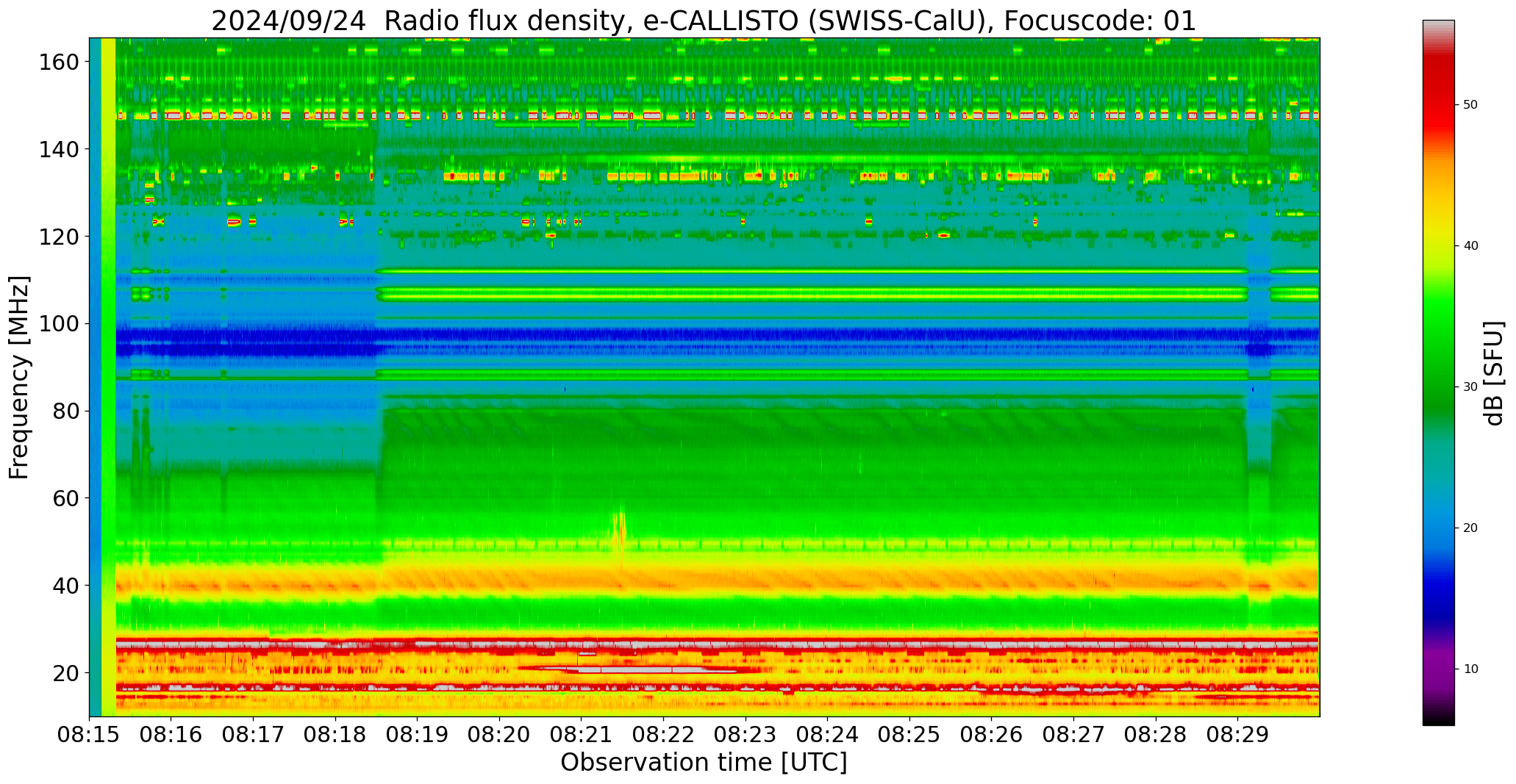
Task: Click the 140 frequency tick label
Action: click(59, 149)
